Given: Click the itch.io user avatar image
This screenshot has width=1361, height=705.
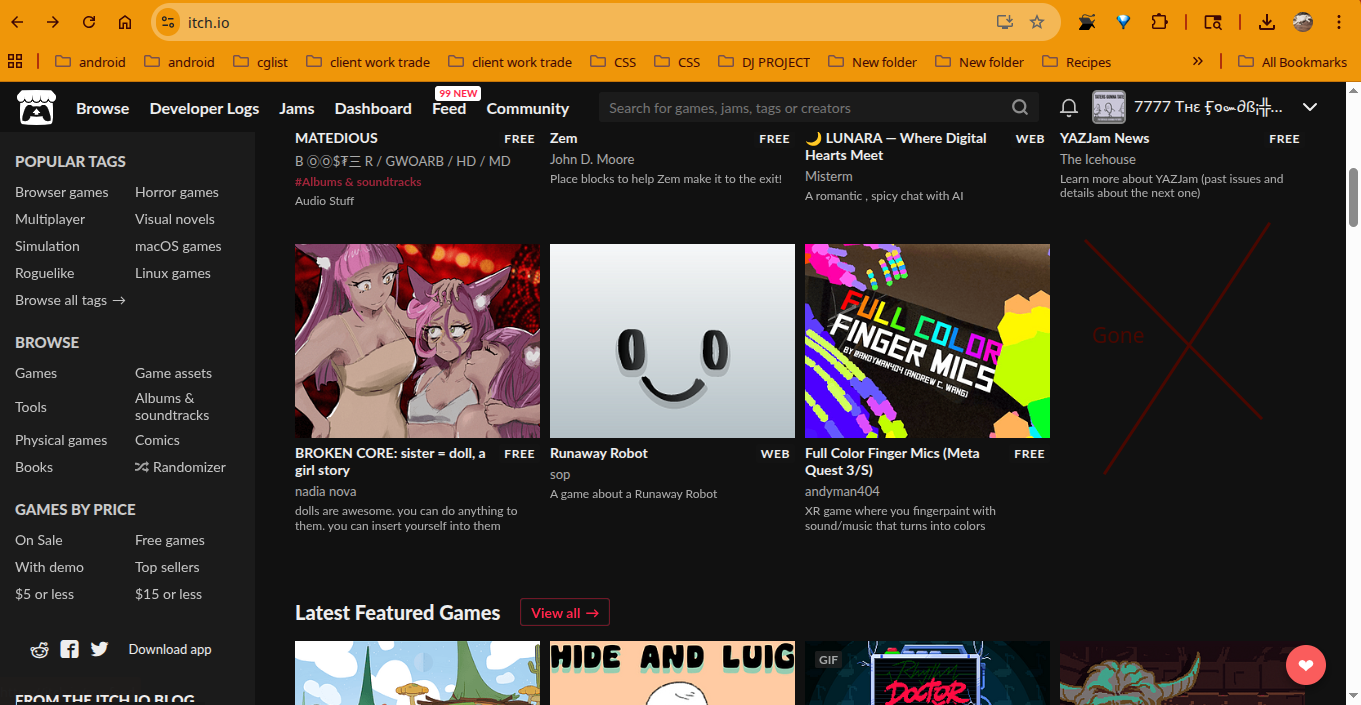Looking at the screenshot, I should (x=1108, y=107).
